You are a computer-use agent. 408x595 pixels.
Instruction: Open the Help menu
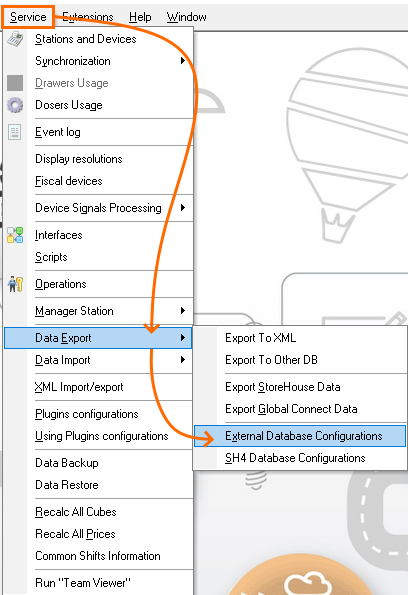coord(140,17)
